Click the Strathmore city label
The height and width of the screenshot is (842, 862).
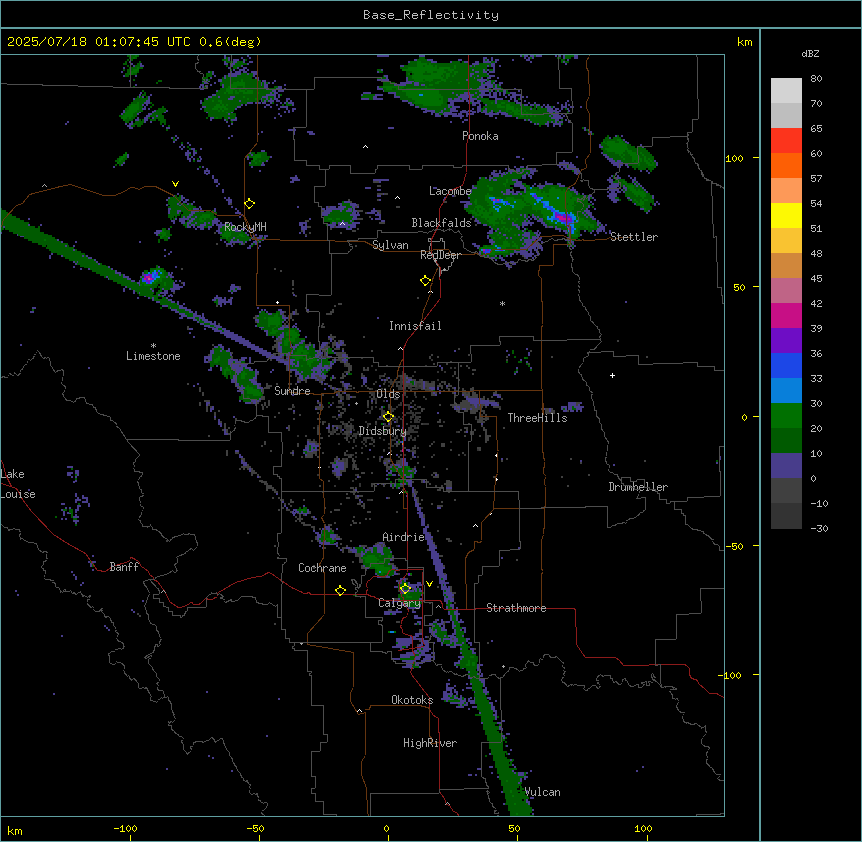coord(516,608)
